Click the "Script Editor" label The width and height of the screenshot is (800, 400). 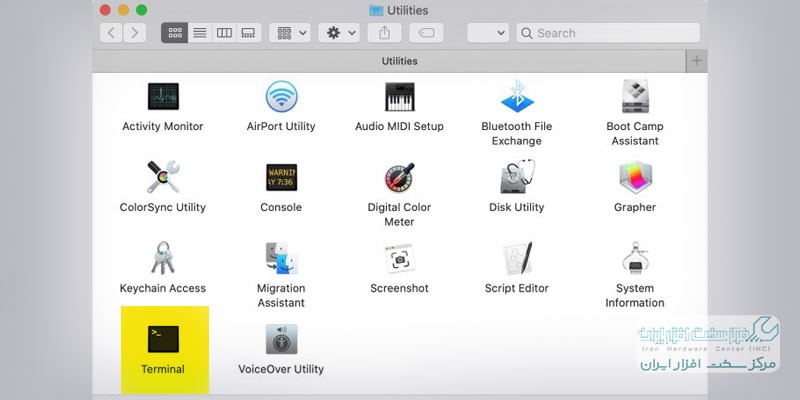click(517, 289)
